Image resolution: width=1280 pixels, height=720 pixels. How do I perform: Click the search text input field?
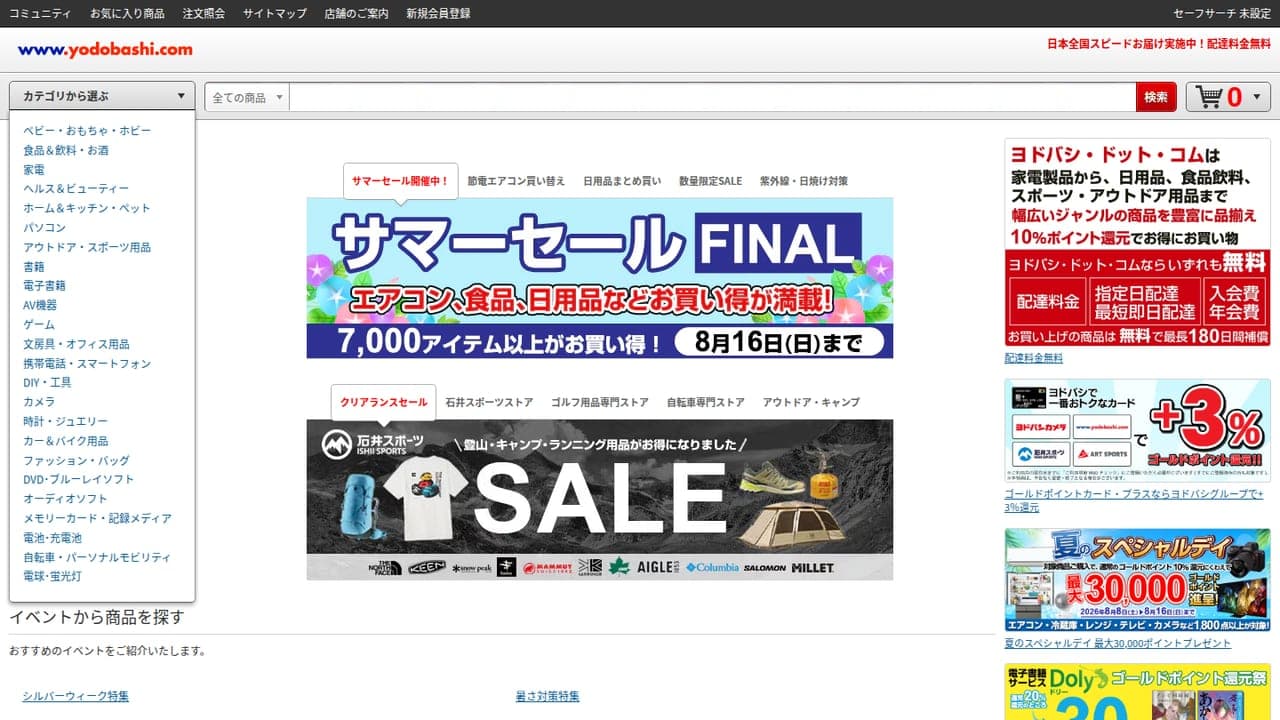[x=712, y=97]
